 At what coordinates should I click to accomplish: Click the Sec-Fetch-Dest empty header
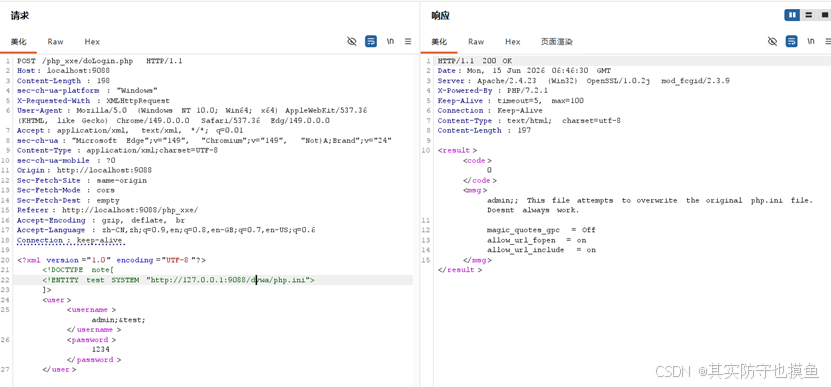coord(68,200)
